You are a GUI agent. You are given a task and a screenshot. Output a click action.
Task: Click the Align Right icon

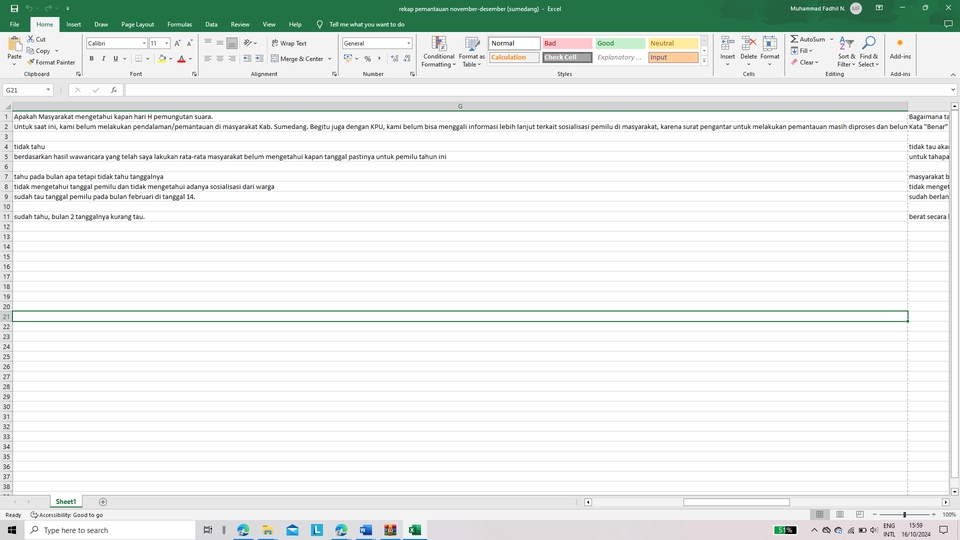pyautogui.click(x=231, y=59)
